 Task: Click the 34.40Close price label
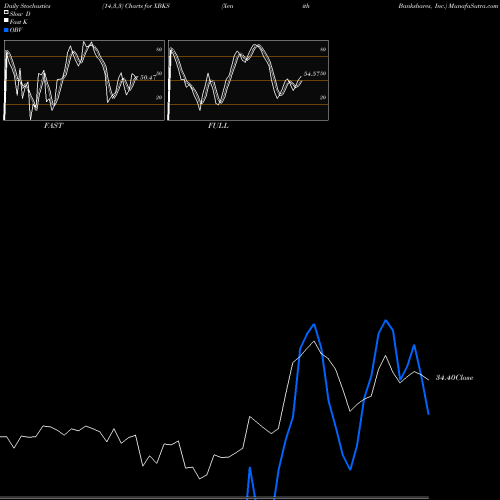(x=454, y=378)
